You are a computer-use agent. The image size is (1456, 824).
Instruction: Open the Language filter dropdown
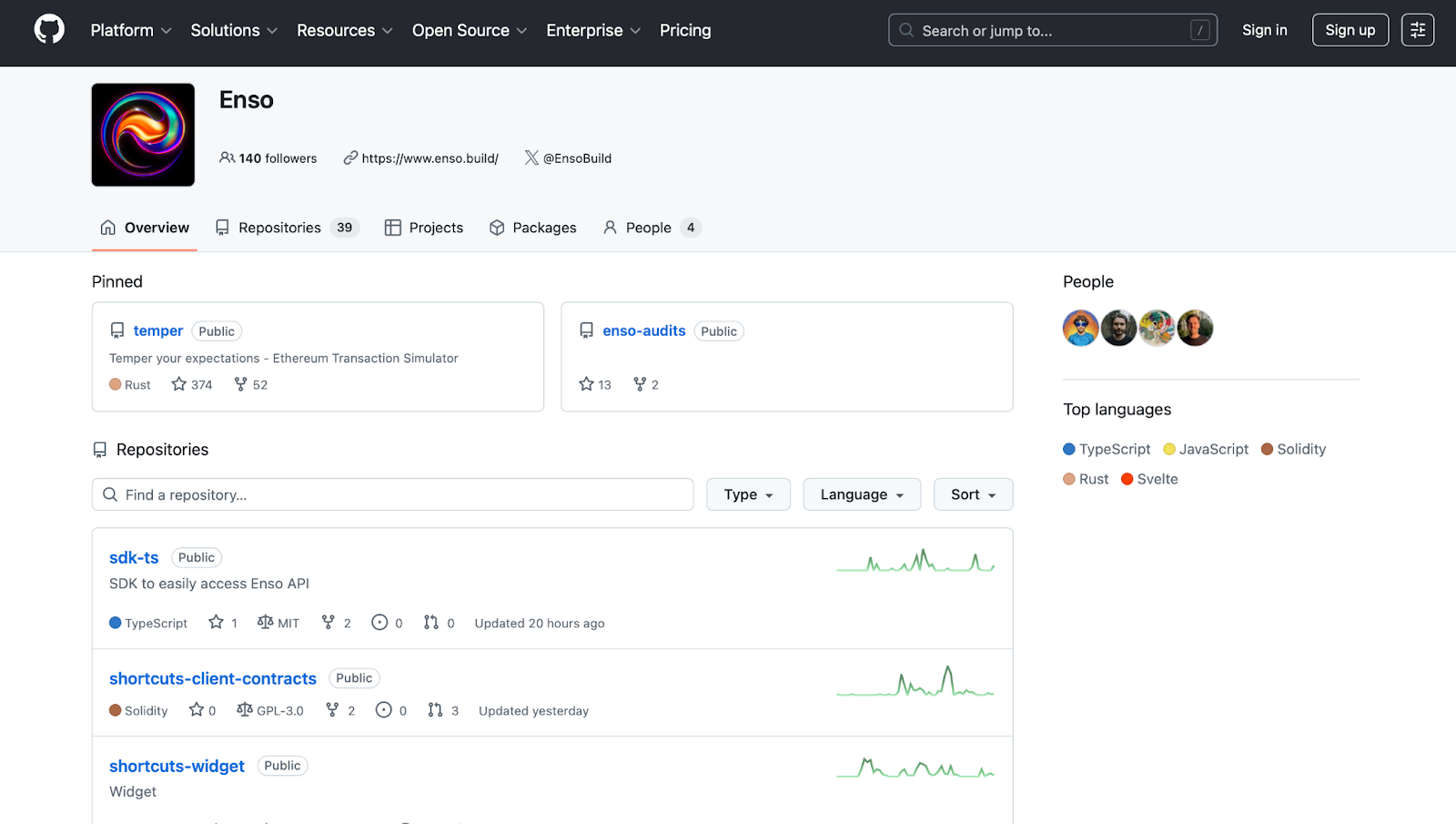click(861, 494)
